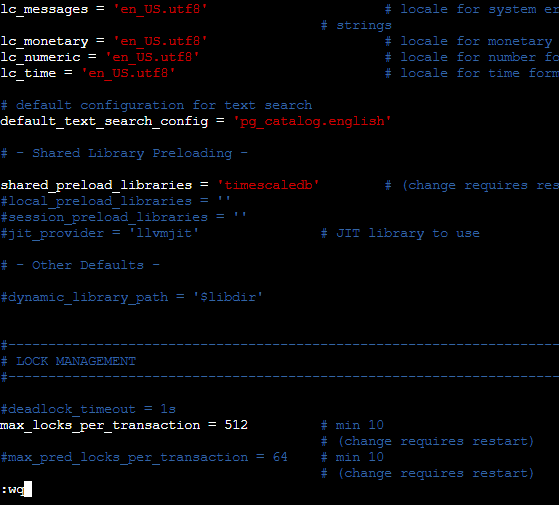
Task: Select the default_text_search_config parameter name
Action: tap(104, 122)
